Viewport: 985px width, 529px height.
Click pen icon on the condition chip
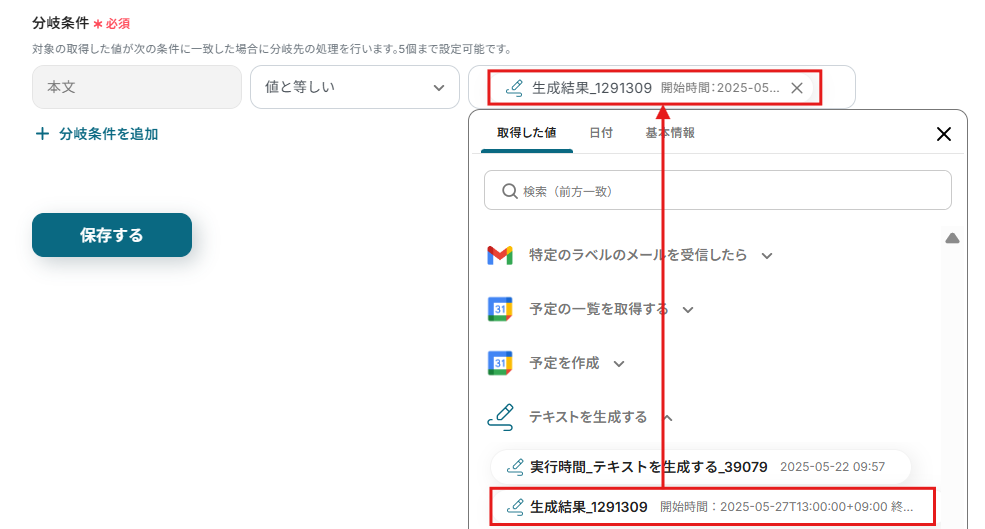click(x=514, y=88)
